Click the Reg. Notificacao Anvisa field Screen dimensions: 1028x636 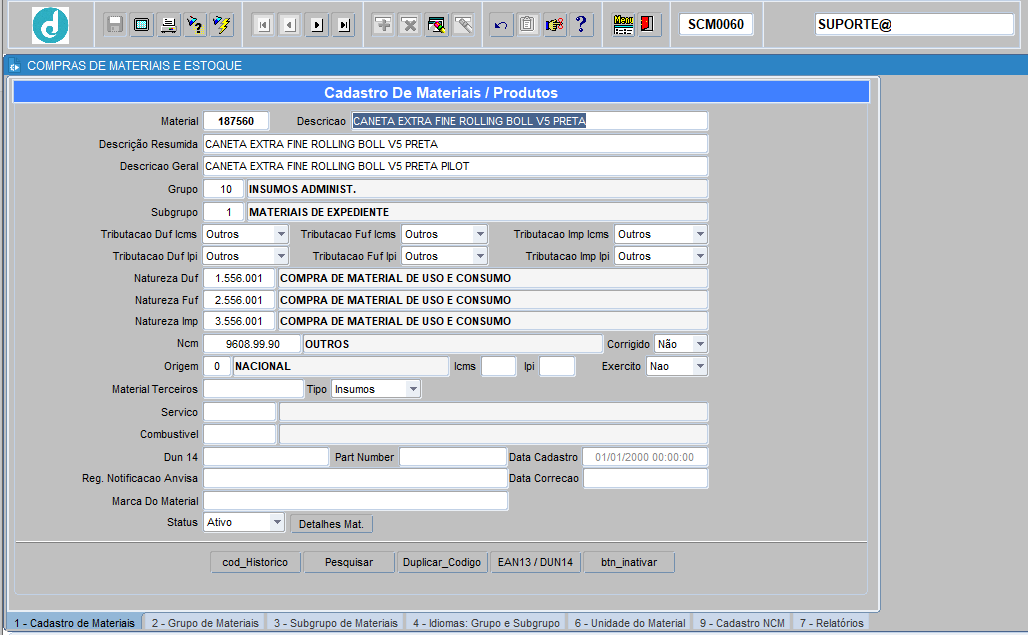coord(355,478)
